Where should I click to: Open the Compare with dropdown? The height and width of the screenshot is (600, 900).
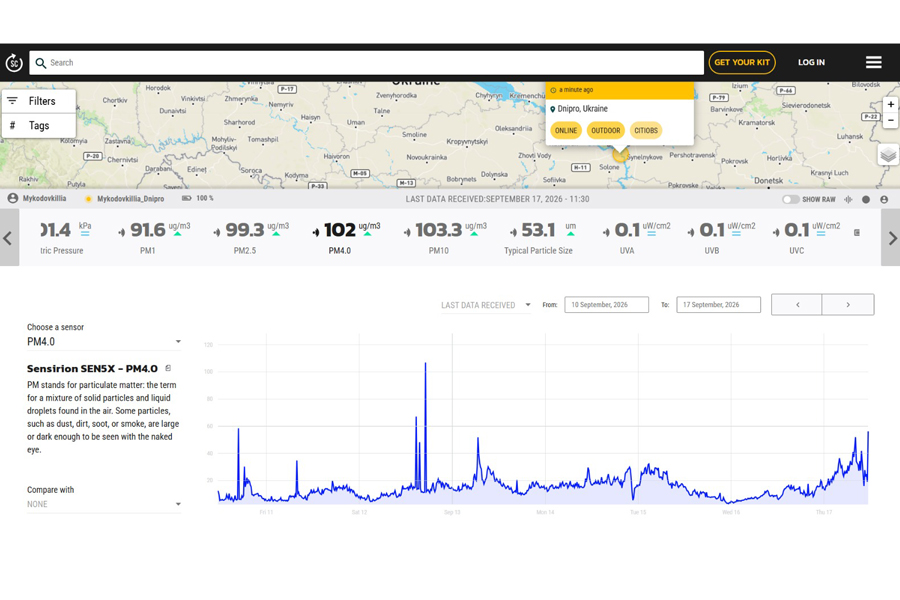tap(103, 504)
